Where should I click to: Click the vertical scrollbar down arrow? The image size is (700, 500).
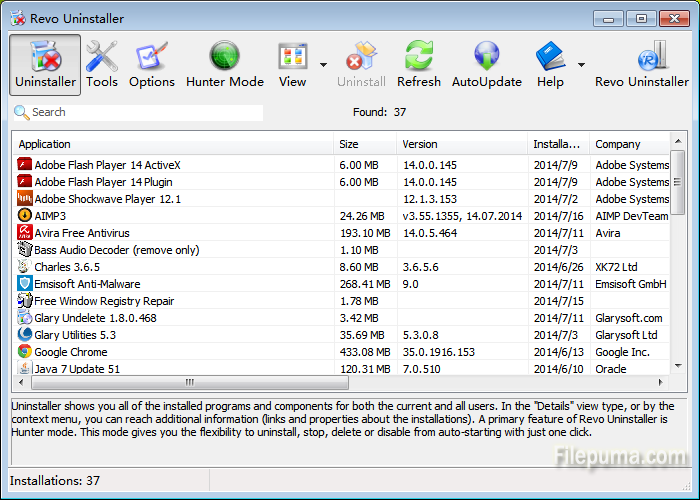(x=678, y=367)
